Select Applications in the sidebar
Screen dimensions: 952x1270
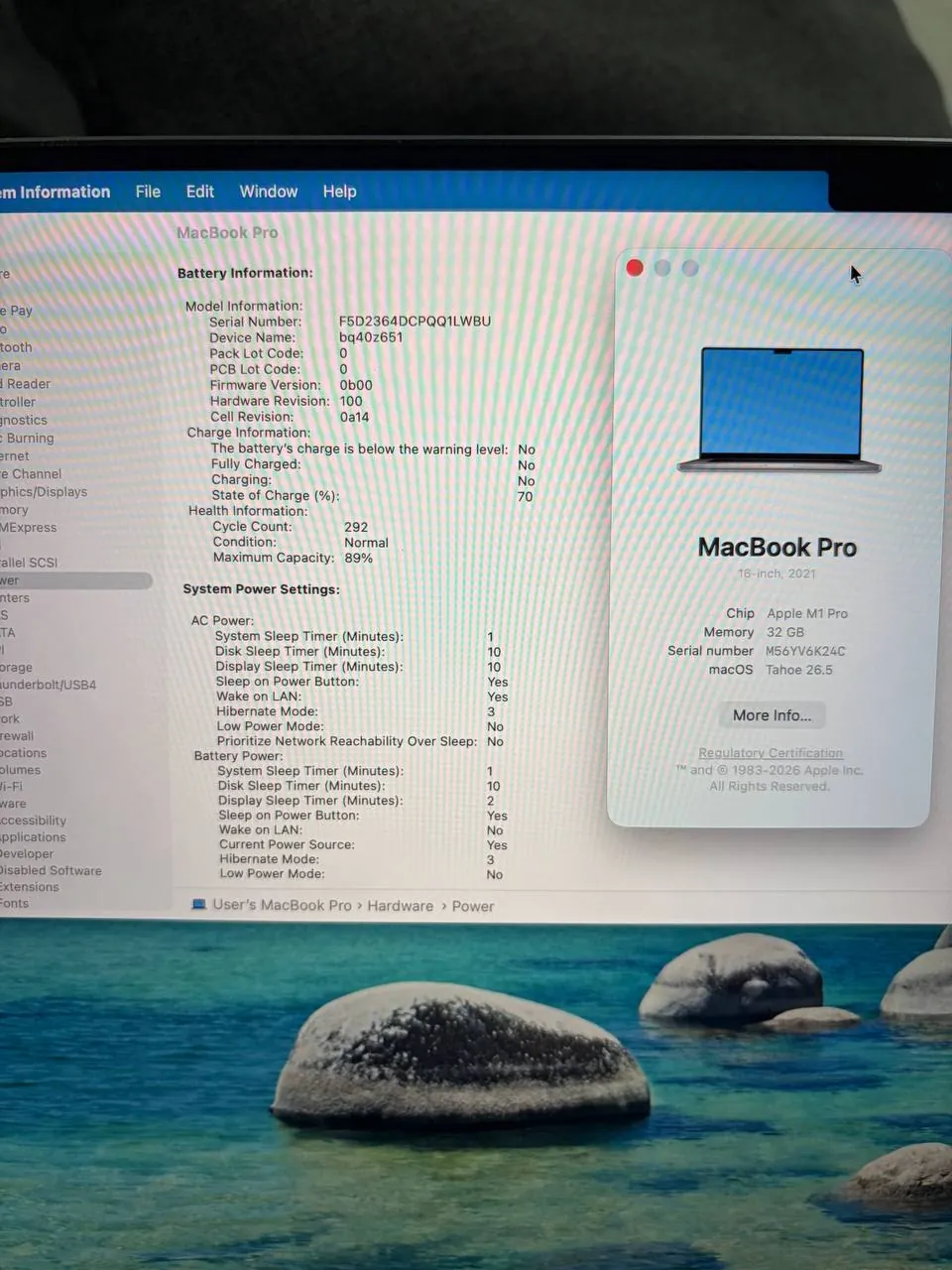(33, 837)
